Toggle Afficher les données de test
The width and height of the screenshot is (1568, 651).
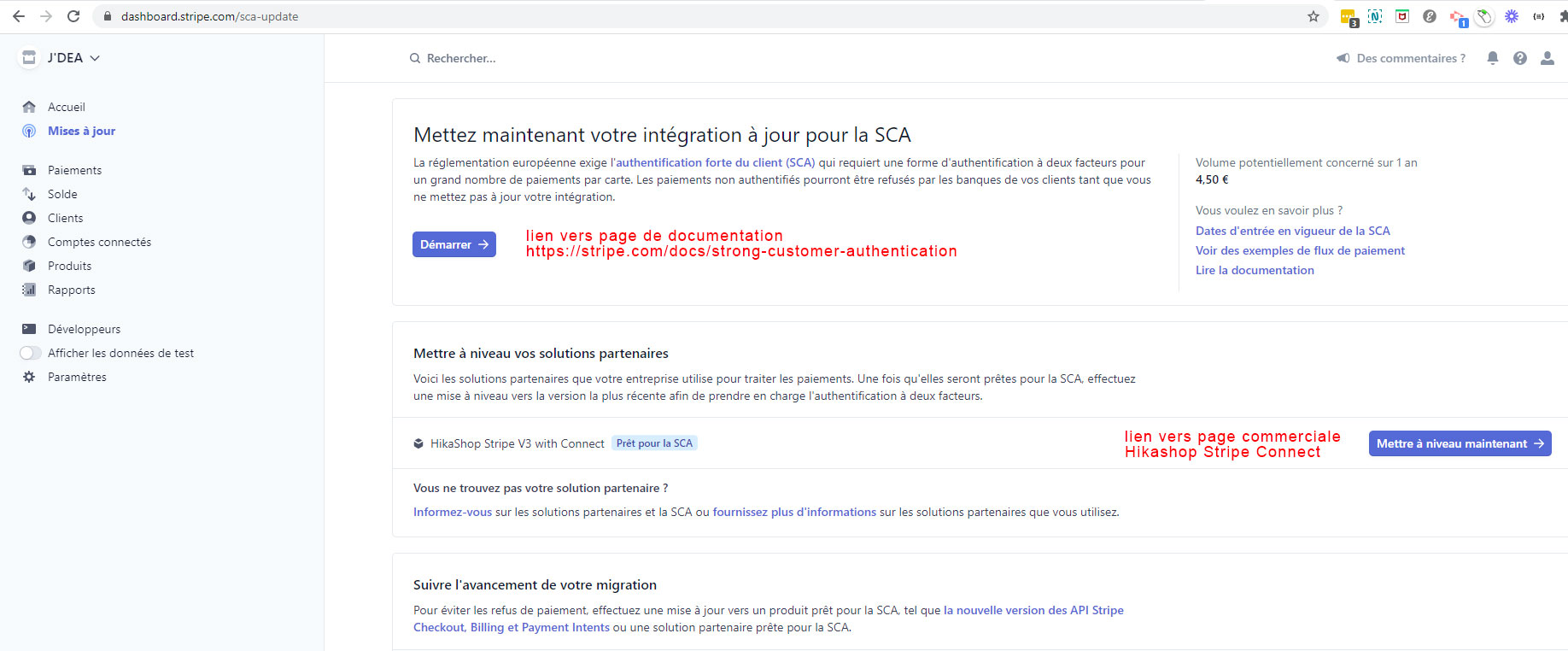[31, 353]
